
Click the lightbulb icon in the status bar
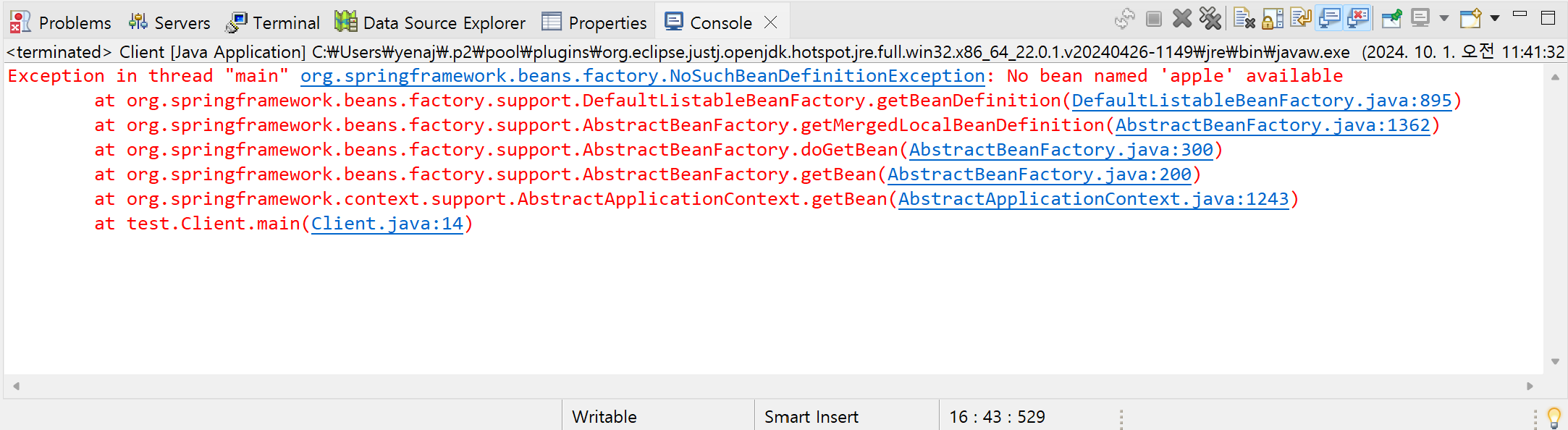[x=1552, y=416]
